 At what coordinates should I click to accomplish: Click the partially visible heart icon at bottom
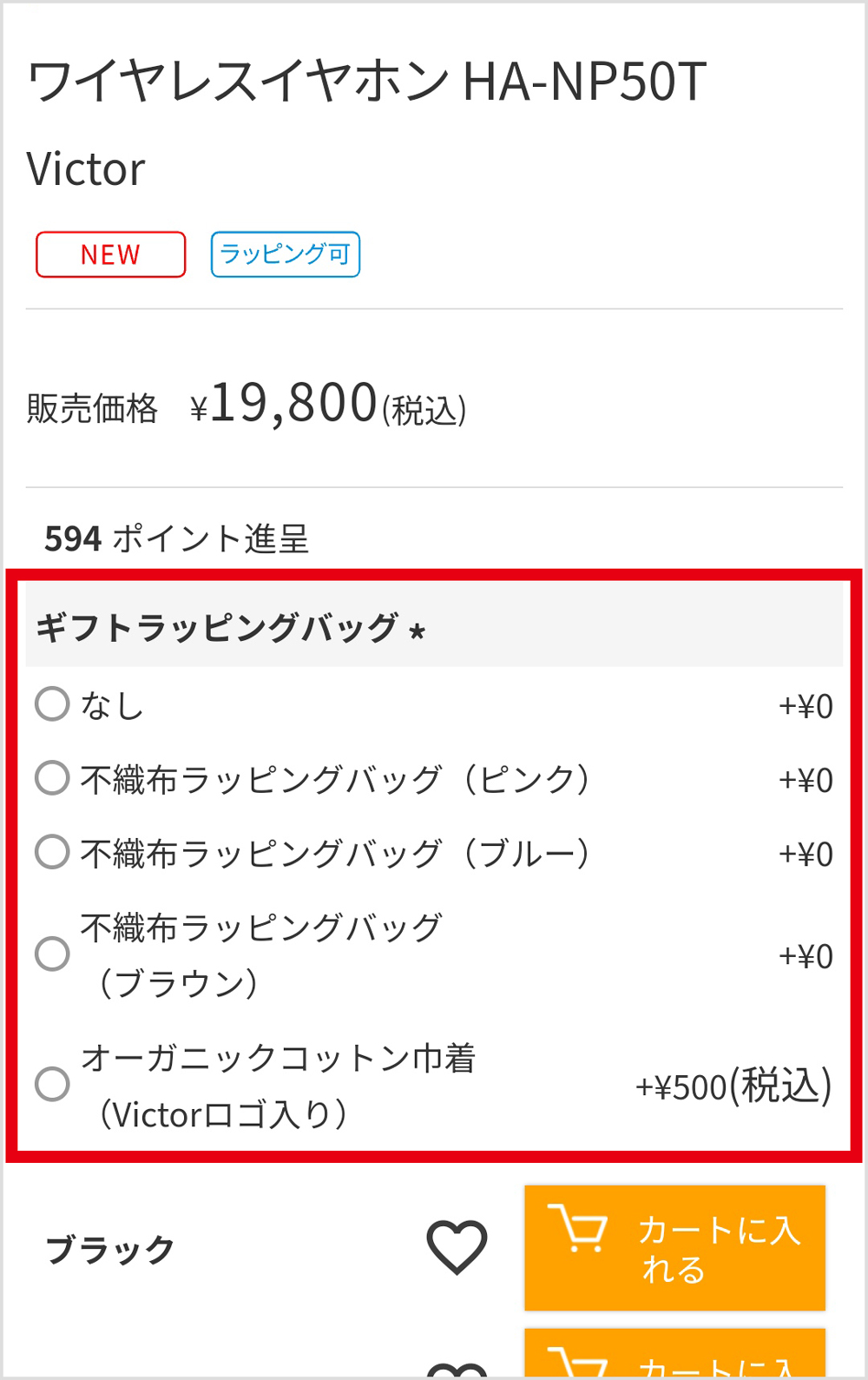[x=457, y=1370]
